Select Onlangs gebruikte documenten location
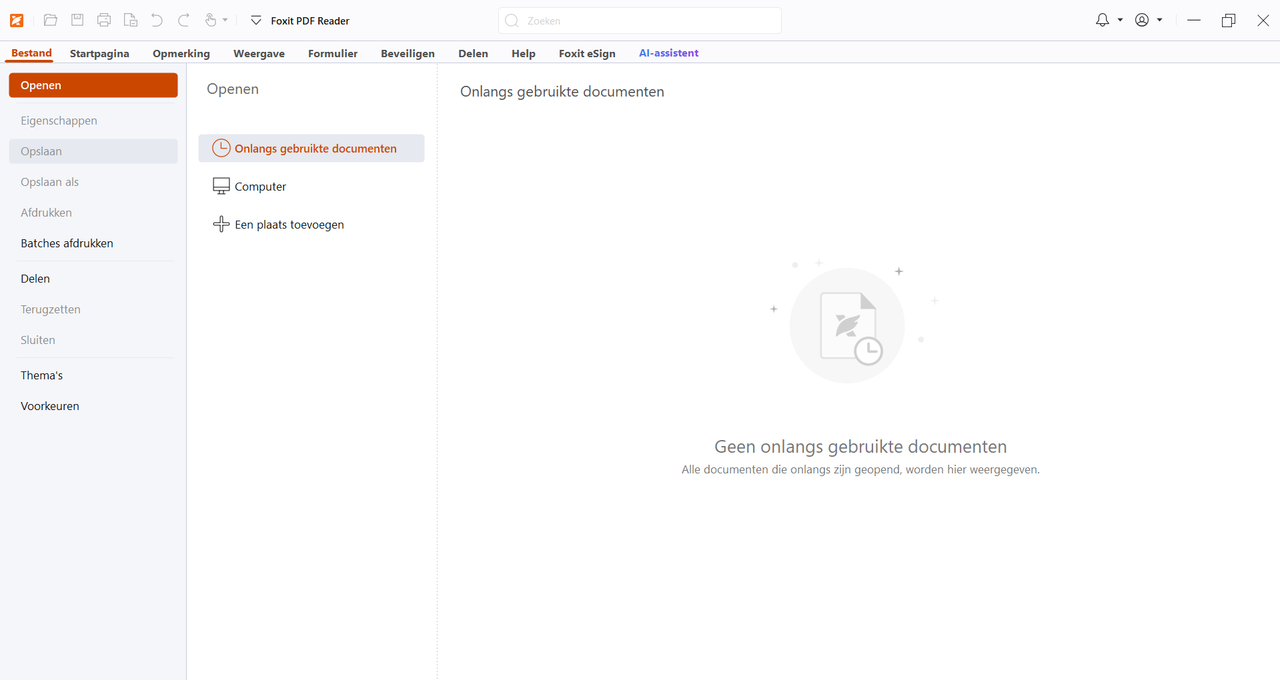1280x680 pixels. pos(311,148)
